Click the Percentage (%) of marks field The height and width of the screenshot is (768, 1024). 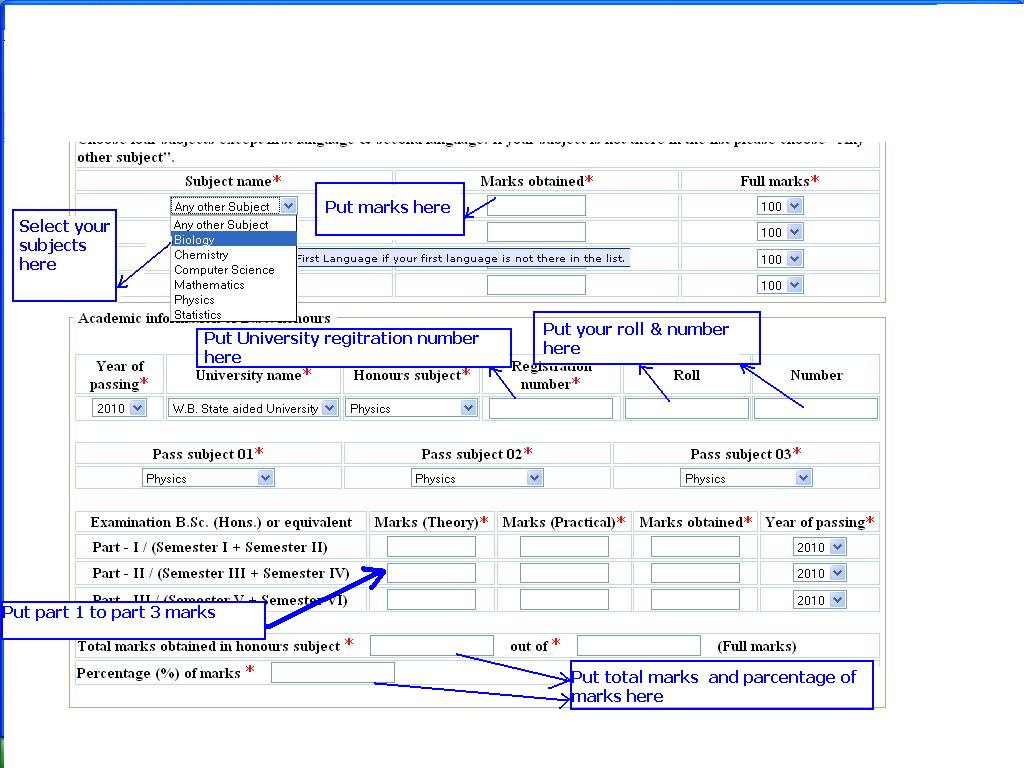click(332, 673)
